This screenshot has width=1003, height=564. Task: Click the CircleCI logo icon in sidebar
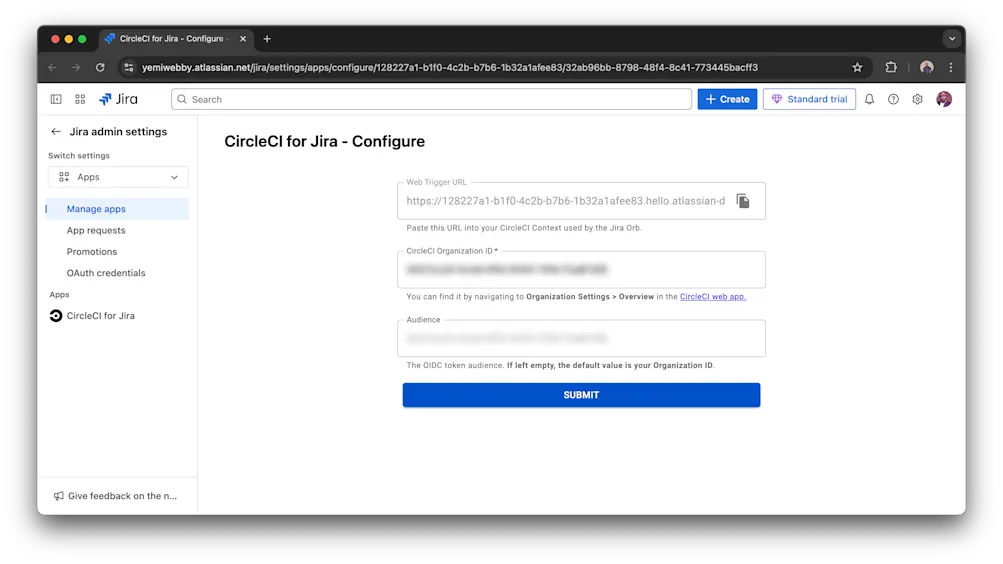point(56,316)
